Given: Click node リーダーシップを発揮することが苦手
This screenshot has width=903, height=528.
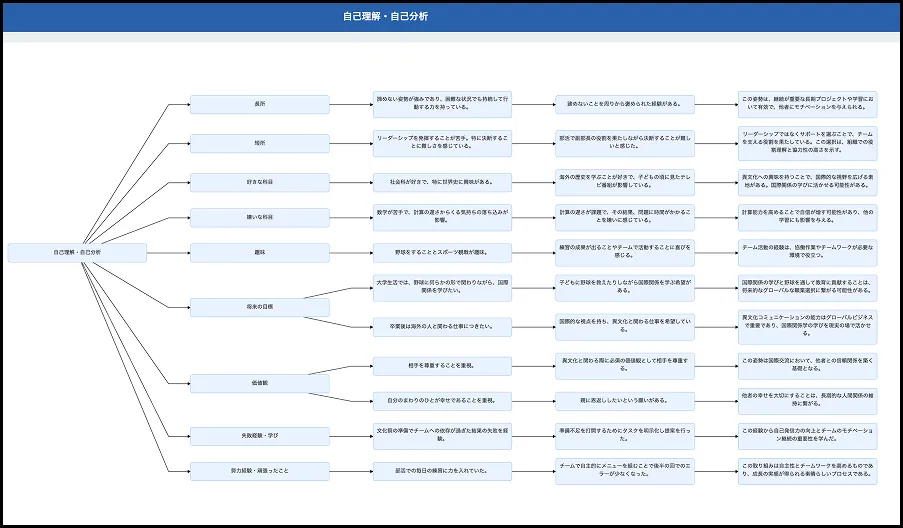Looking at the screenshot, I should [x=442, y=143].
